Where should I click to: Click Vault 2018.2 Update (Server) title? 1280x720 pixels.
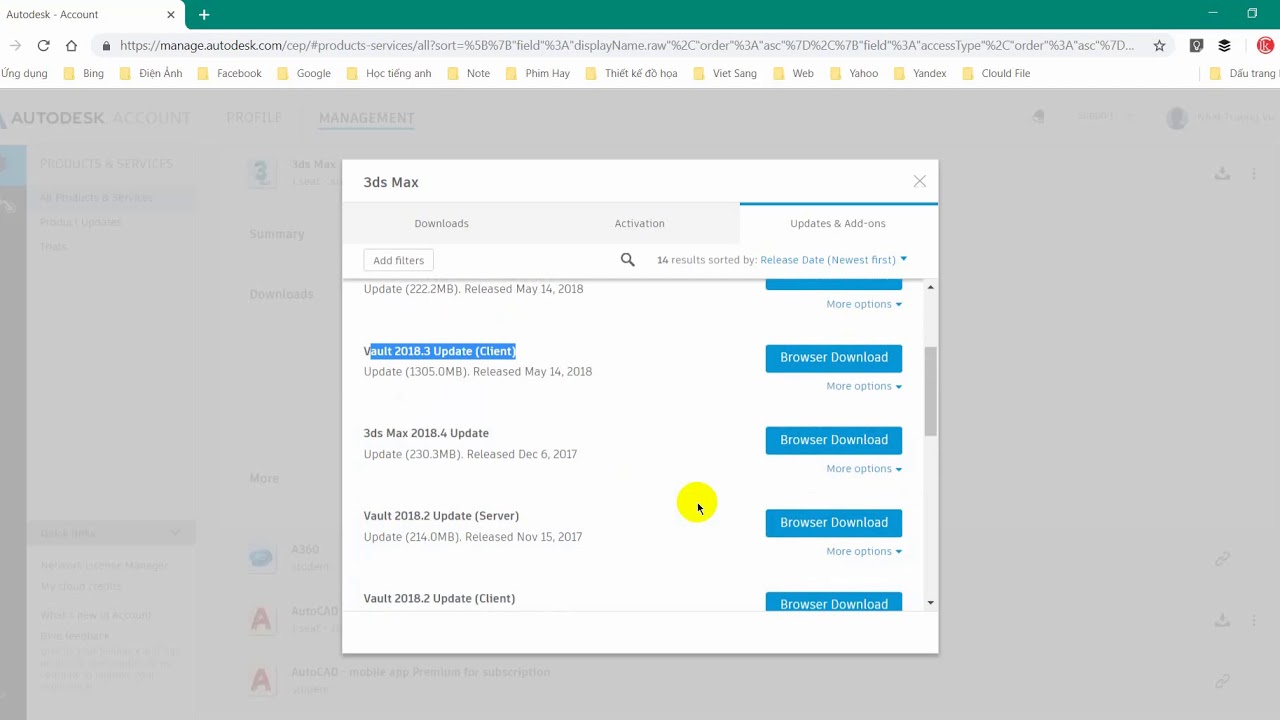tap(441, 516)
